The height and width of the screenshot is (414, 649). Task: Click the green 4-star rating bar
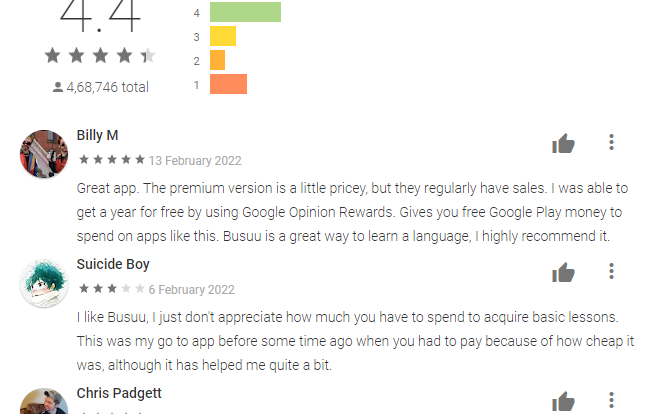pyautogui.click(x=245, y=12)
